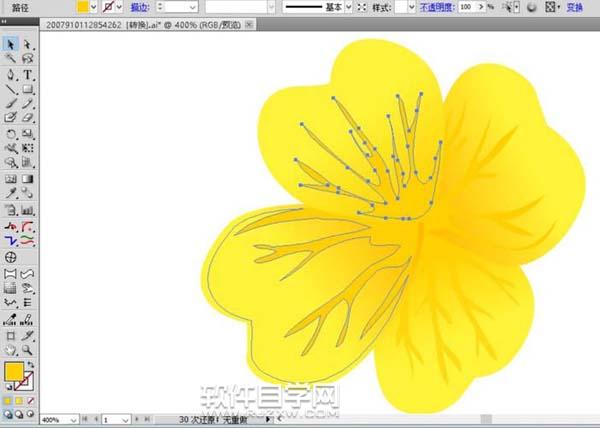Select the Hand tool
Viewport: 600px width, 428px height.
pyautogui.click(x=11, y=351)
